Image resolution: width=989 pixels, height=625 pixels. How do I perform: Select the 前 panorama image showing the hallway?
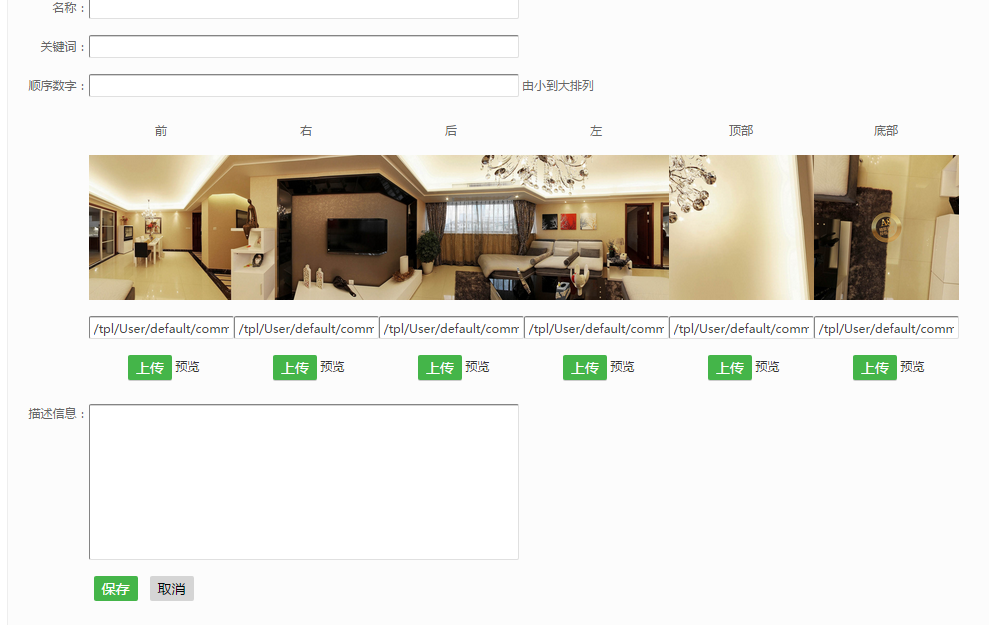[161, 228]
